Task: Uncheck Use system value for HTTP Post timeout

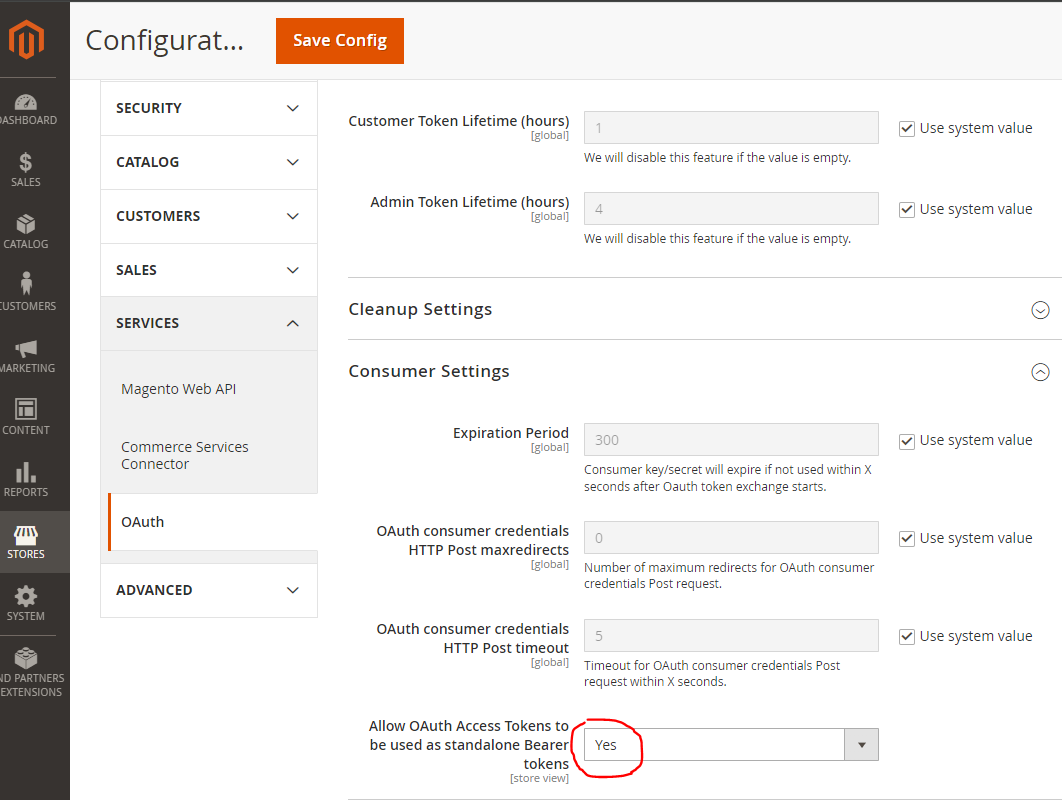Action: coord(907,637)
